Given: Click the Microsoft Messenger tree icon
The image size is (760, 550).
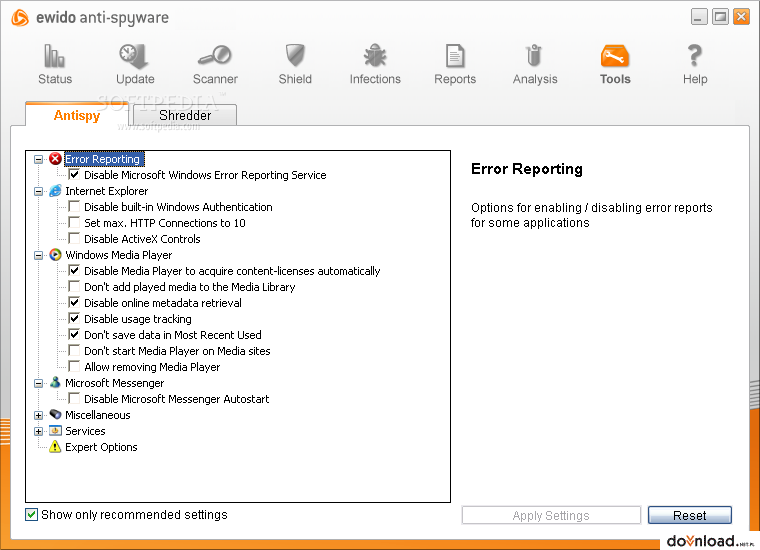Looking at the screenshot, I should (55, 383).
